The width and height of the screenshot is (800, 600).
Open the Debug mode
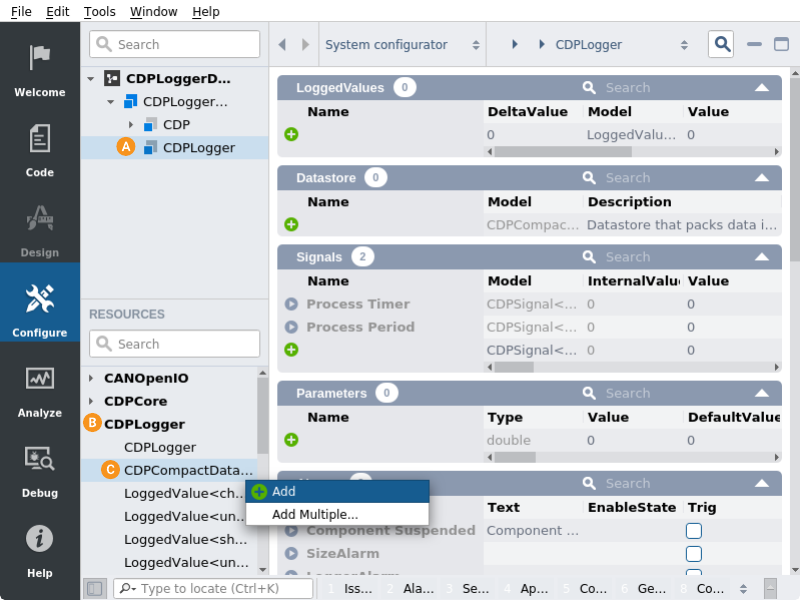(x=40, y=470)
